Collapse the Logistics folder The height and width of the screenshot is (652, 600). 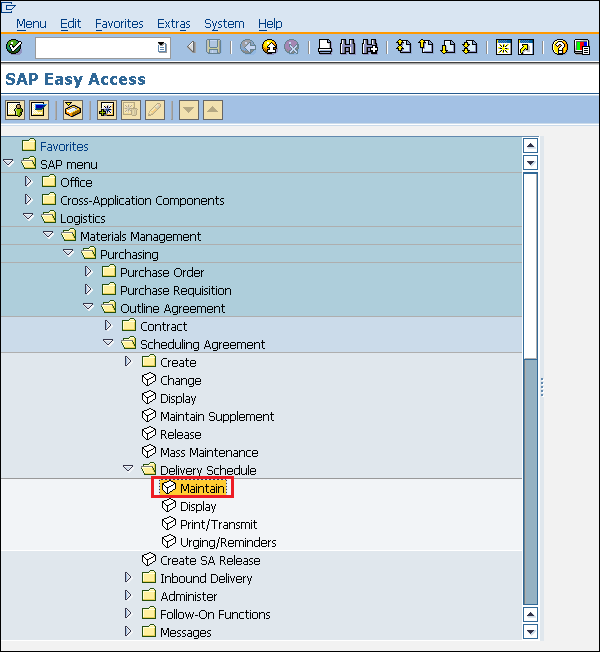tap(28, 217)
